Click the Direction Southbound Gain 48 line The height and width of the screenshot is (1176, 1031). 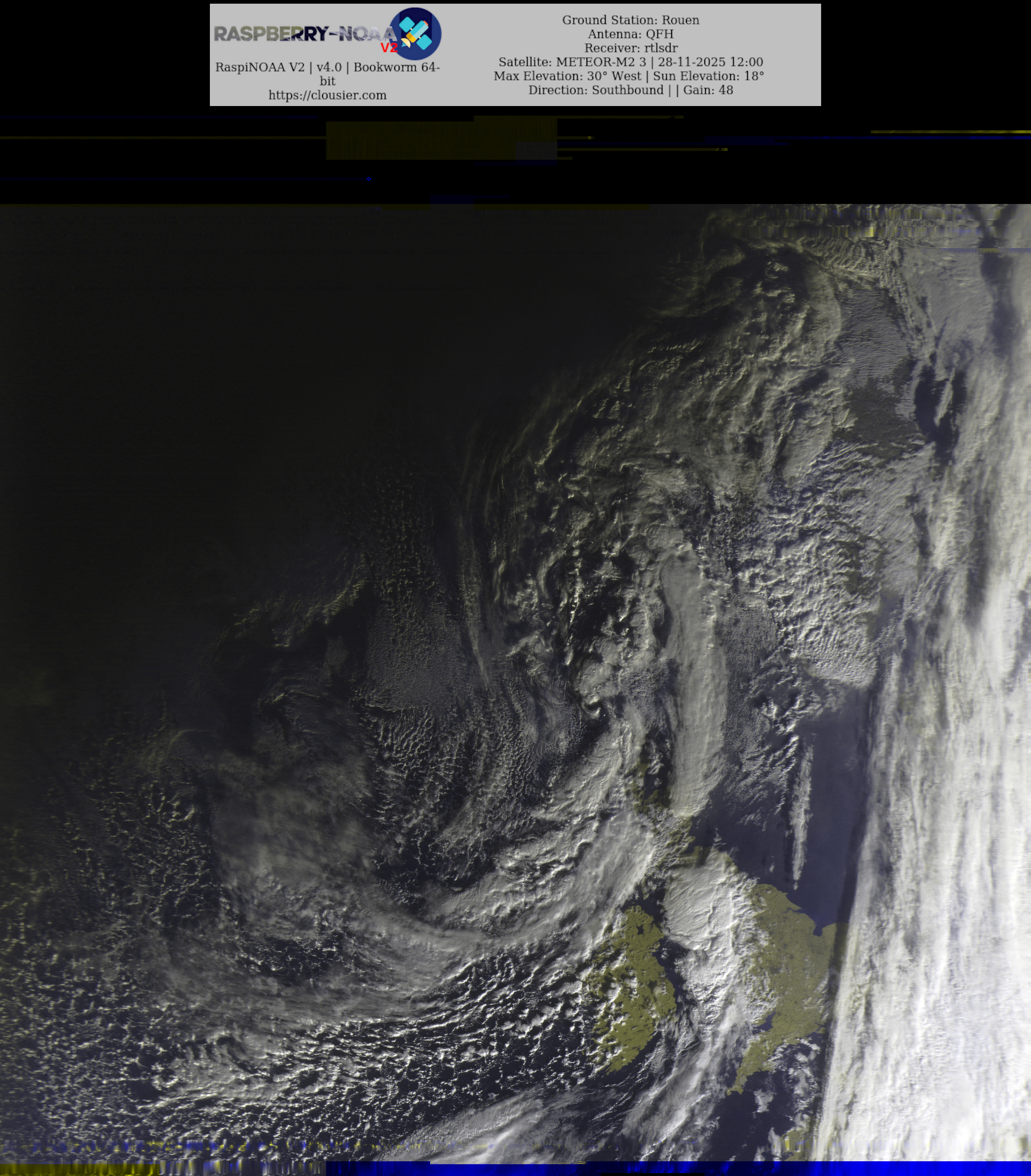click(x=630, y=90)
